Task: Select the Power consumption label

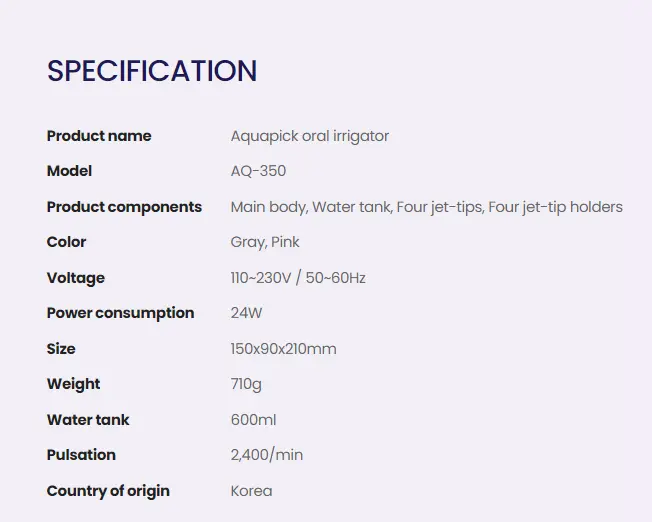Action: [x=121, y=313]
